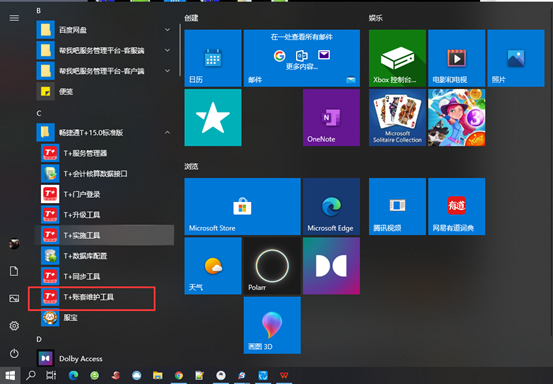
Task: Launch the OneNote tile
Action: pyautogui.click(x=332, y=117)
